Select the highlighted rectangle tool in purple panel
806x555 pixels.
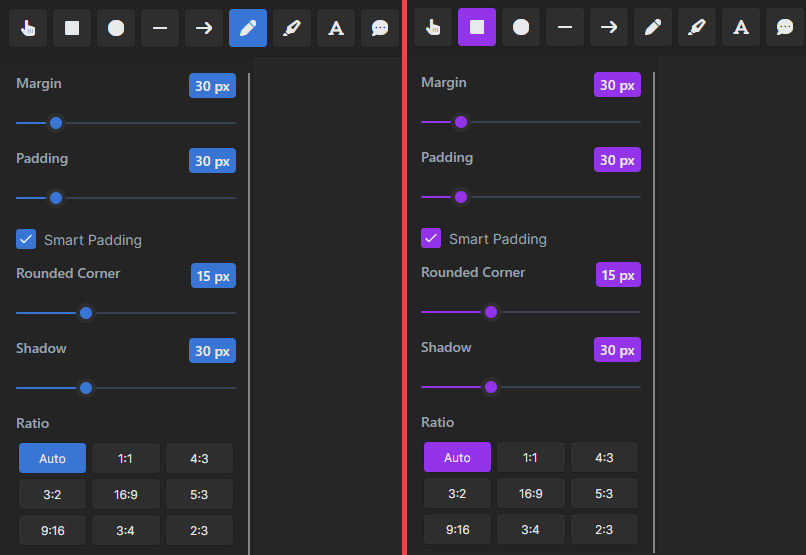tap(477, 27)
